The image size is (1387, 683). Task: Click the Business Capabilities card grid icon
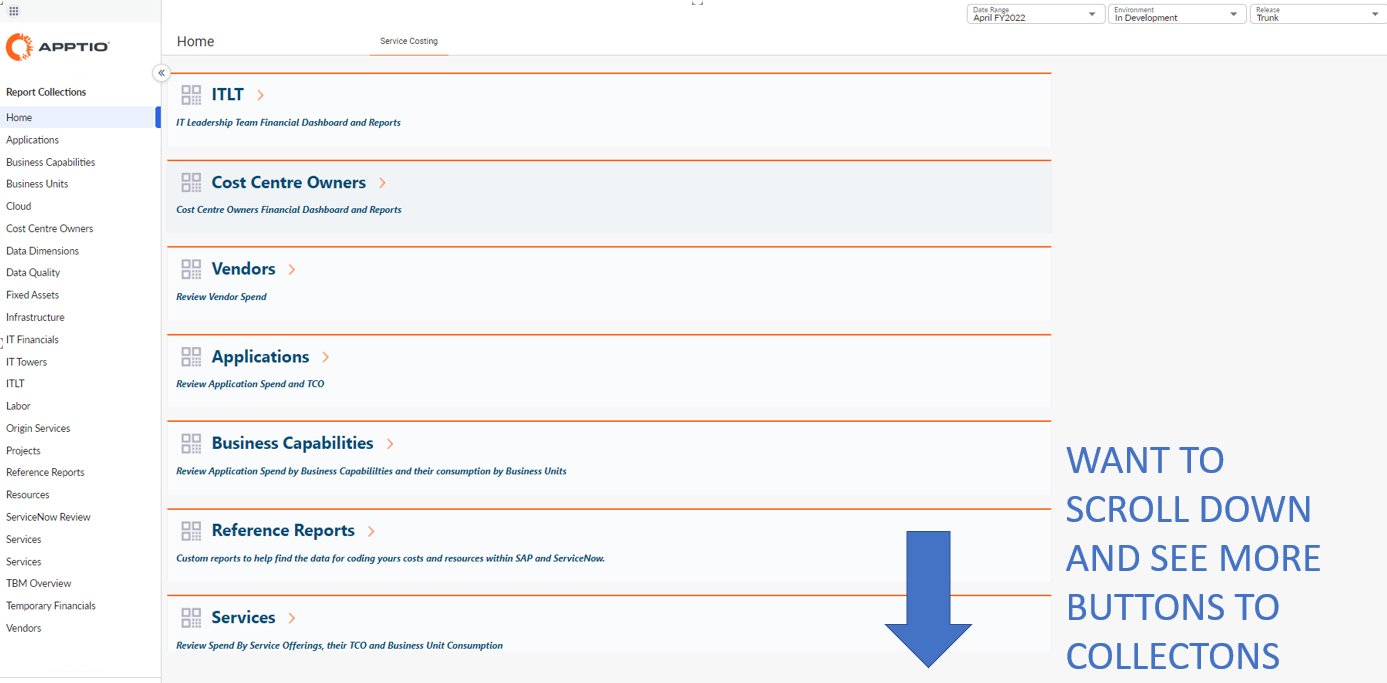(x=191, y=443)
